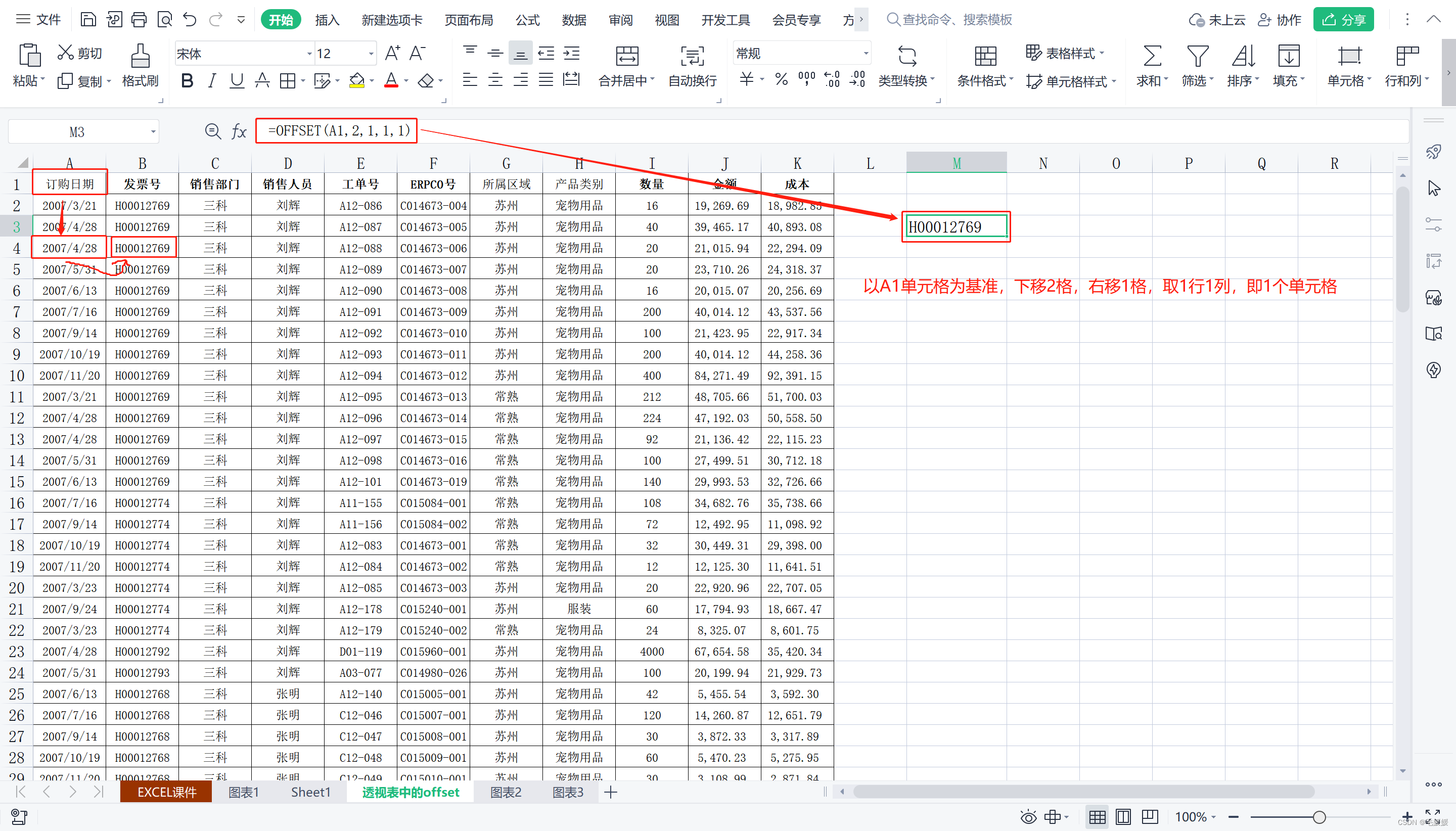This screenshot has width=1456, height=831.
Task: Toggle bottom vertical alignment
Action: click(520, 53)
